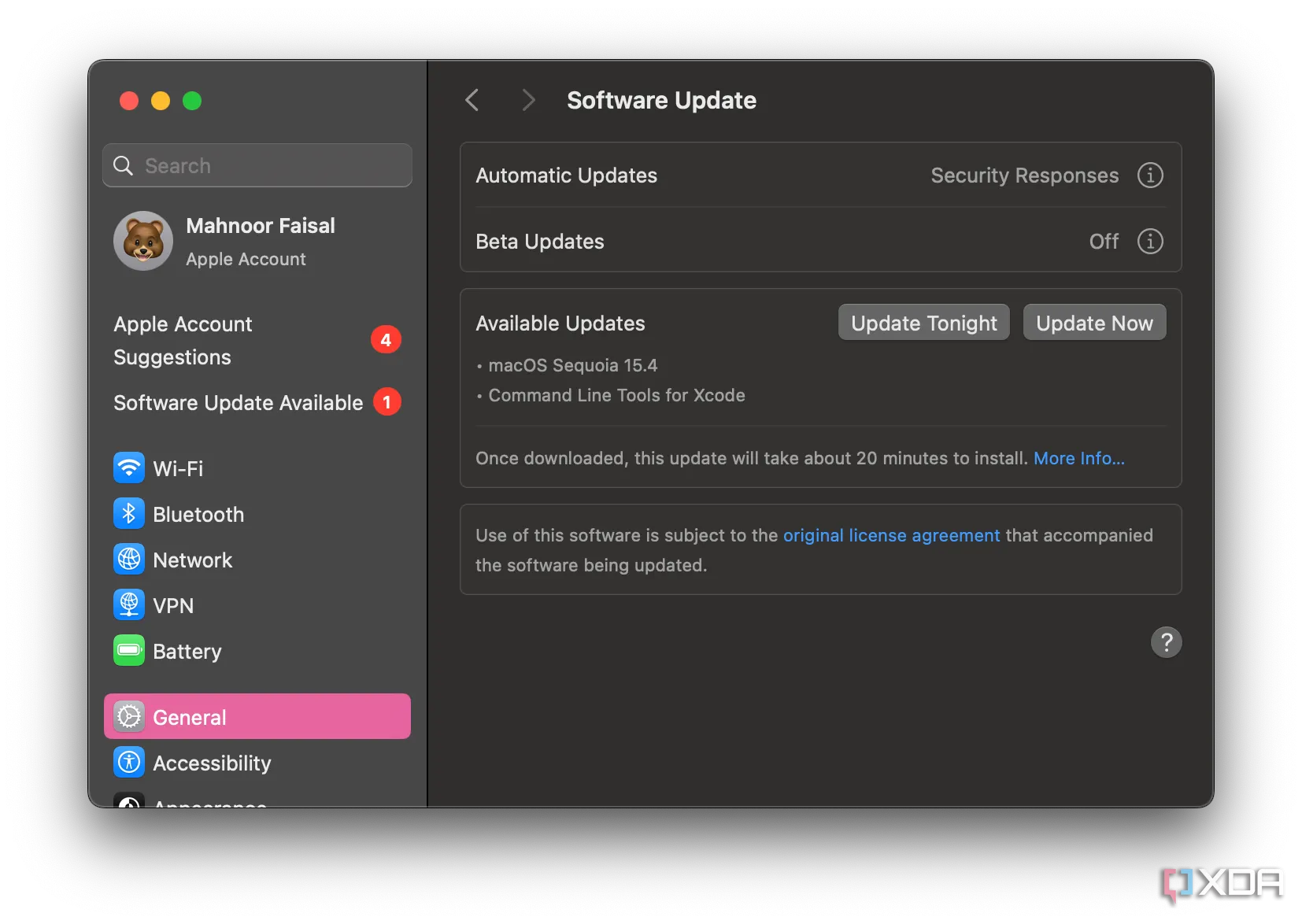Open Bluetooth settings pane
This screenshot has height=924, width=1302.
pyautogui.click(x=257, y=514)
